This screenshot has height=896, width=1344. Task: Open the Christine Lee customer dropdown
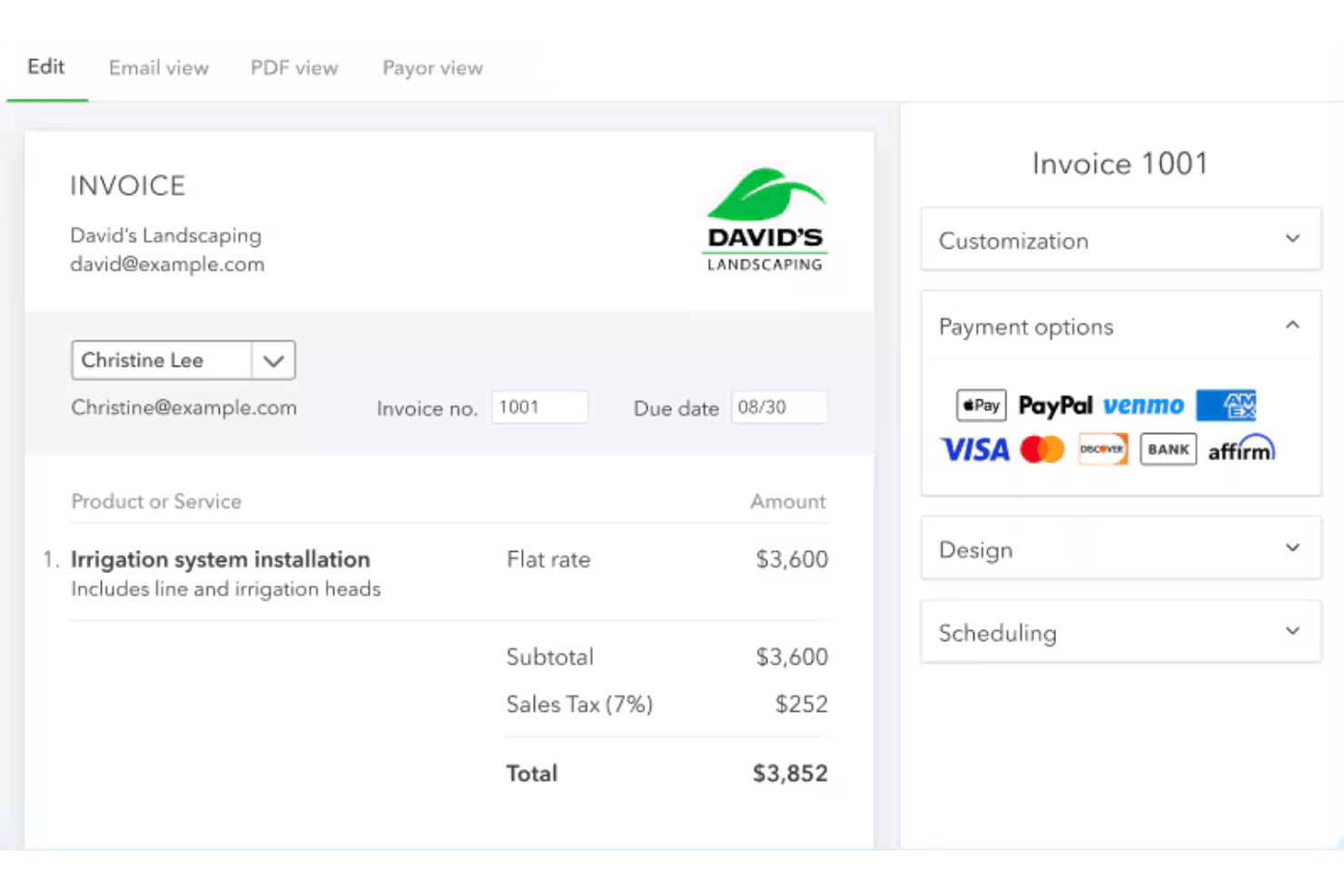pos(183,360)
